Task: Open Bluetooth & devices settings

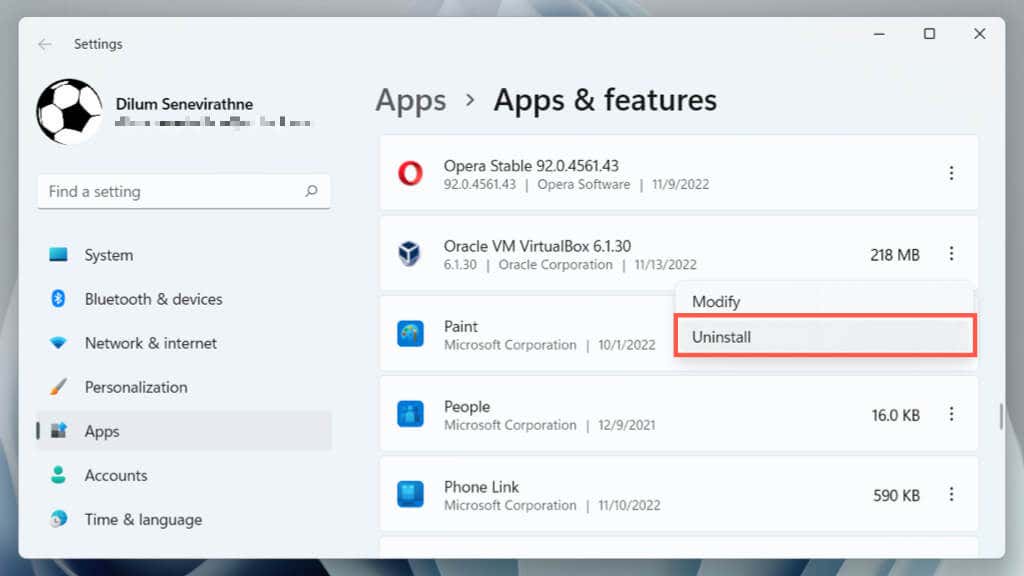Action: [x=153, y=299]
